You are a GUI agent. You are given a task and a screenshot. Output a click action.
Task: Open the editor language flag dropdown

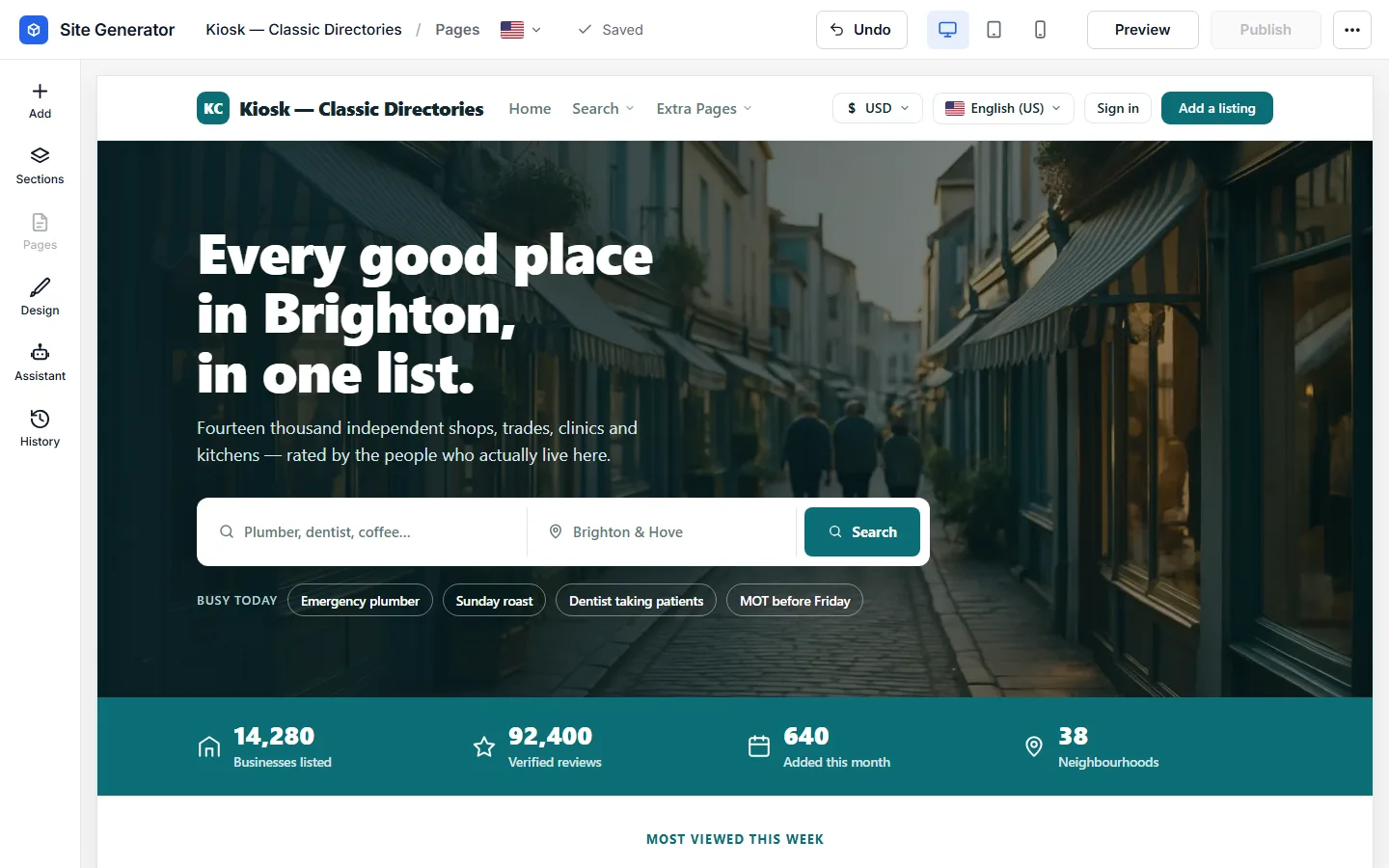pyautogui.click(x=521, y=30)
